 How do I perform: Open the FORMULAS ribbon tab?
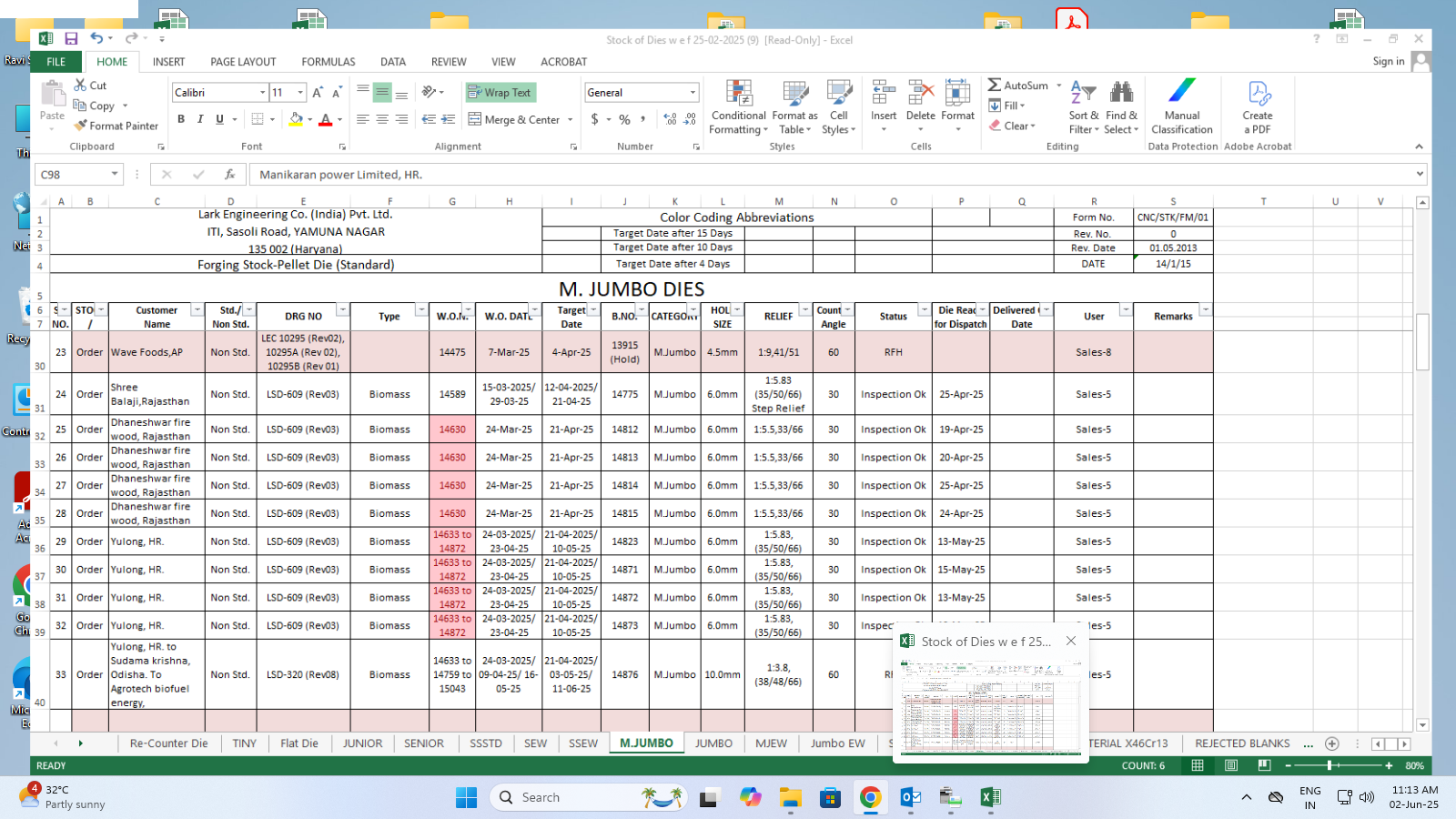point(329,62)
